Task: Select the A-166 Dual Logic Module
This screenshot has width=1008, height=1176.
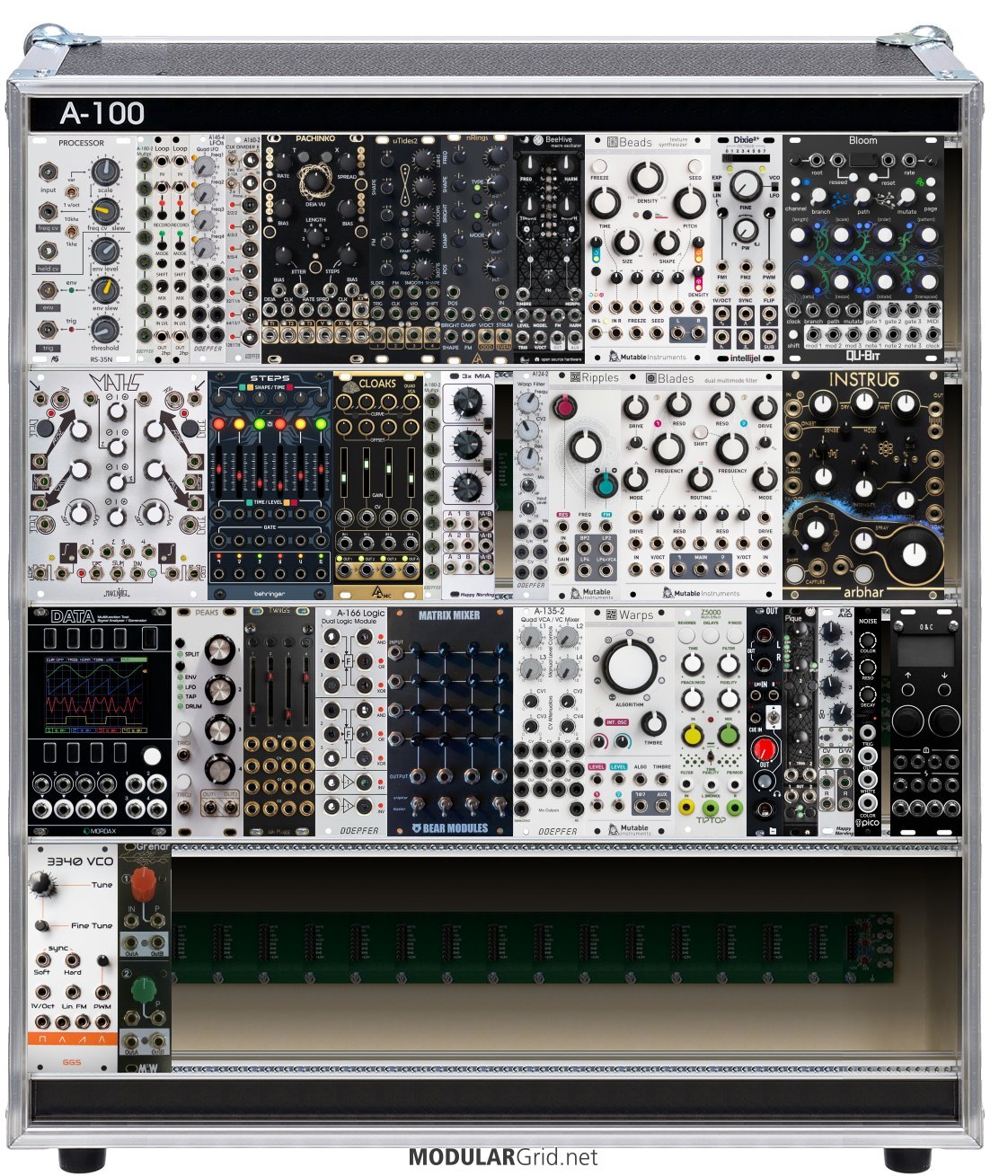Action: 351,721
